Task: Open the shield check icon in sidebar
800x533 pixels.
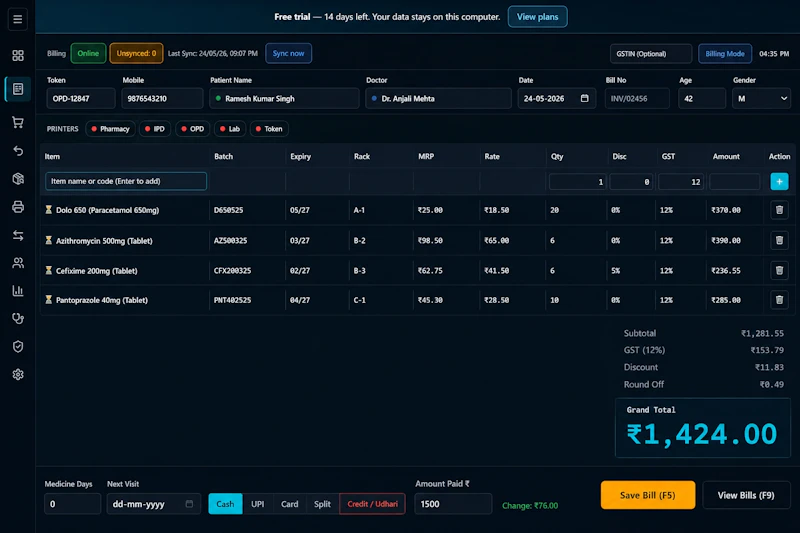Action: pyautogui.click(x=18, y=347)
